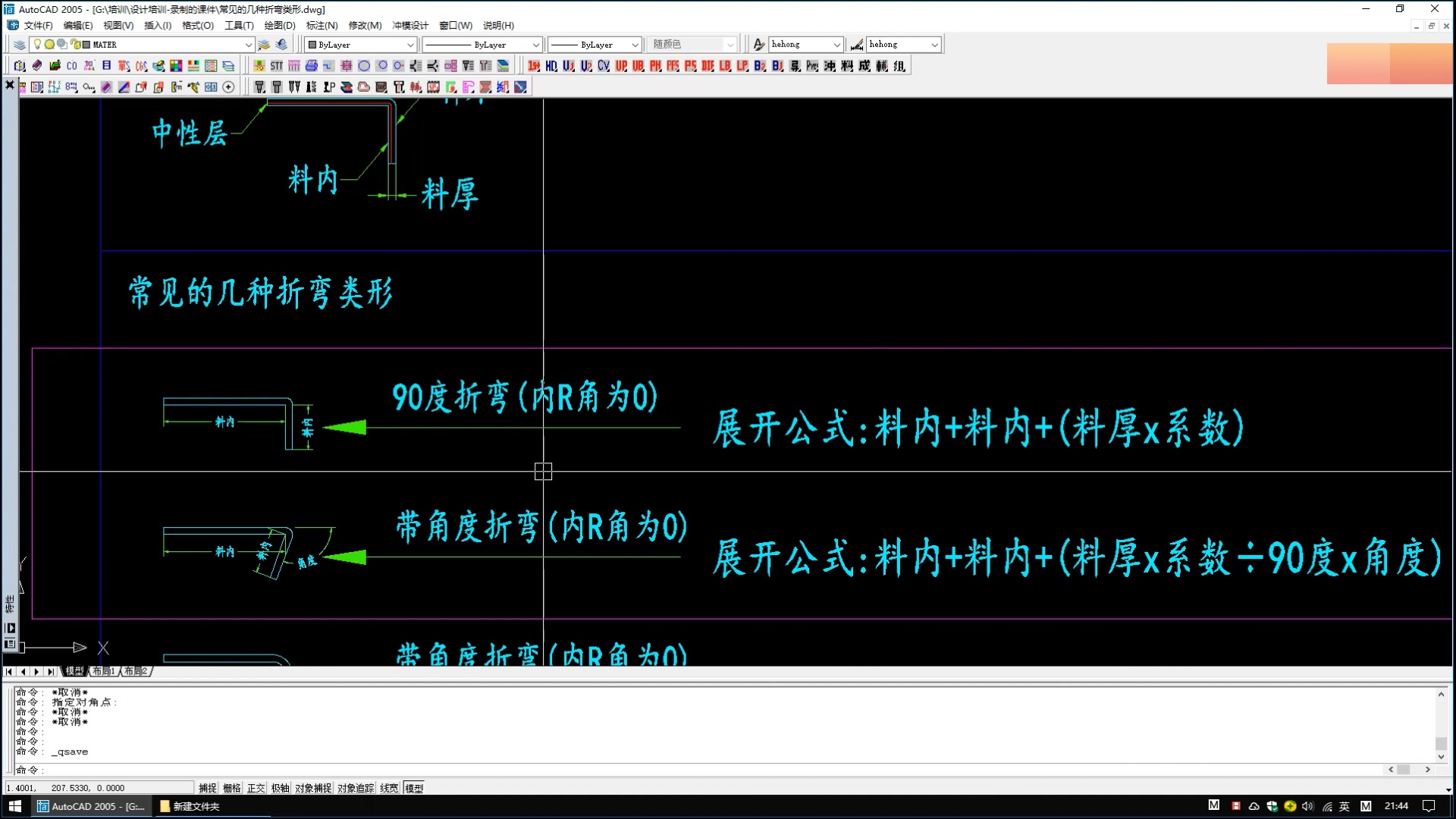Click the STT toolbar icon

pos(276,66)
